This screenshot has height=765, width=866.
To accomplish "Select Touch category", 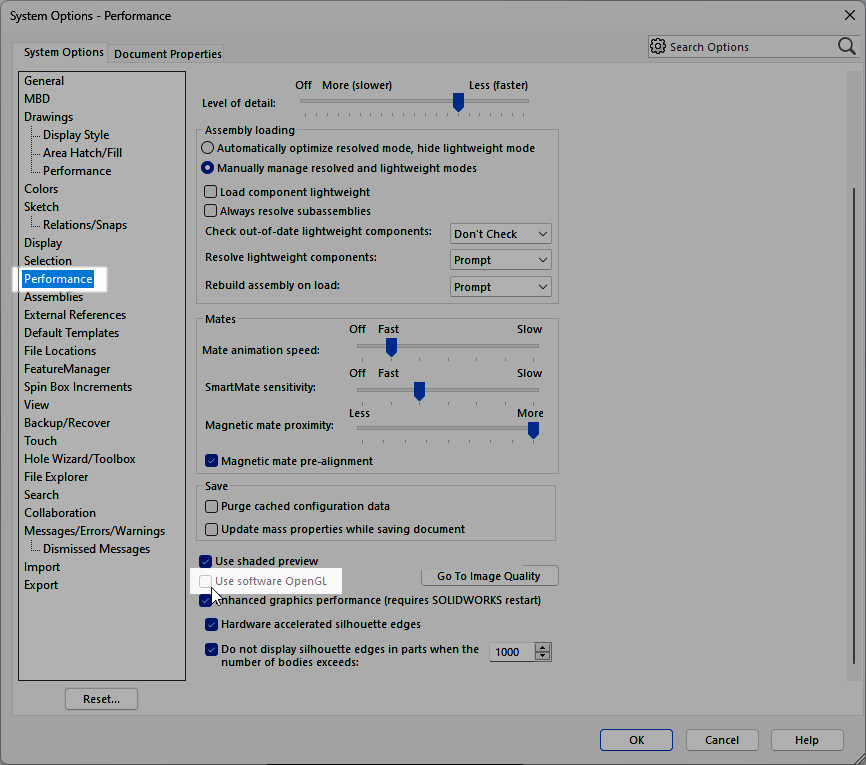I will pyautogui.click(x=40, y=441).
